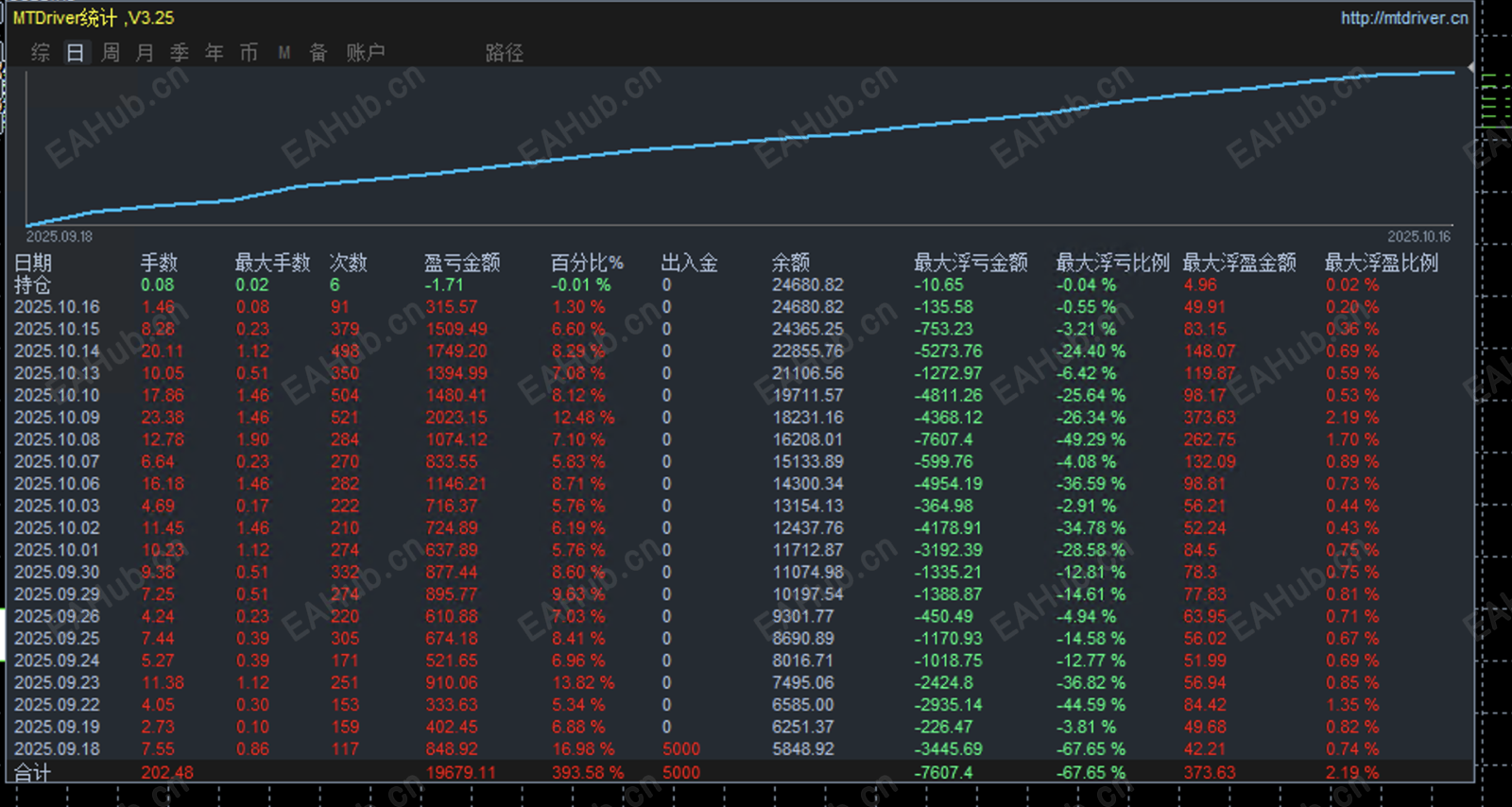Click the 2025.09.18 label under the chart
Screen dimensions: 1512x807
click(x=59, y=236)
